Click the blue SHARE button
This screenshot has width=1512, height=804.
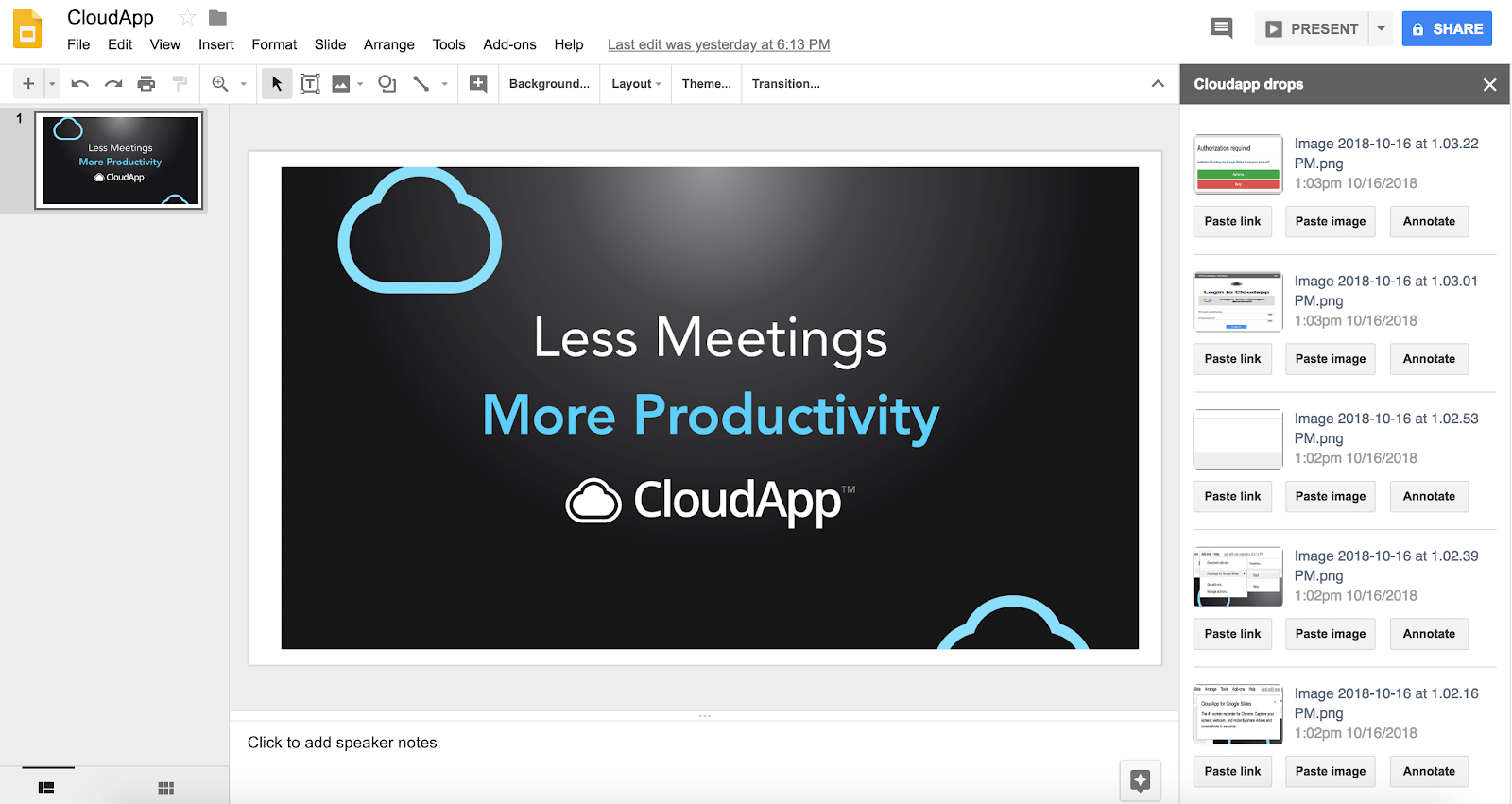[1447, 29]
